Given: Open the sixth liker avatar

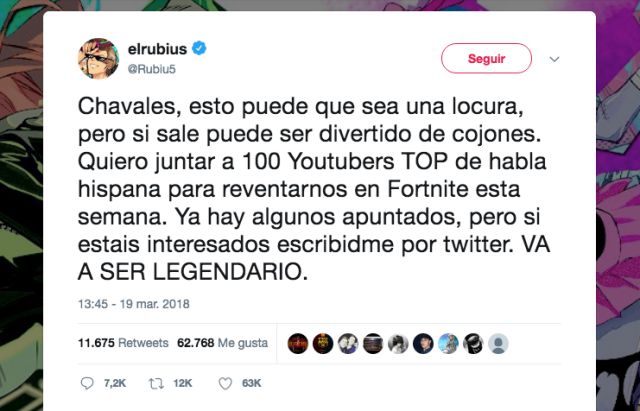Looking at the screenshot, I should point(423,343).
